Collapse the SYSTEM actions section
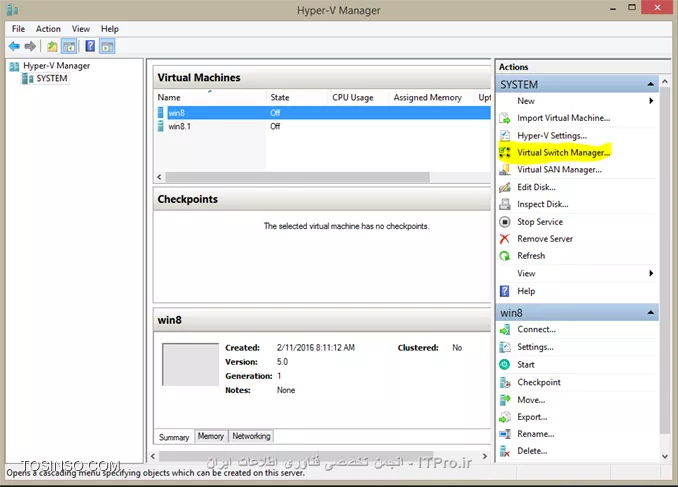Viewport: 678px width, 487px height. point(651,84)
